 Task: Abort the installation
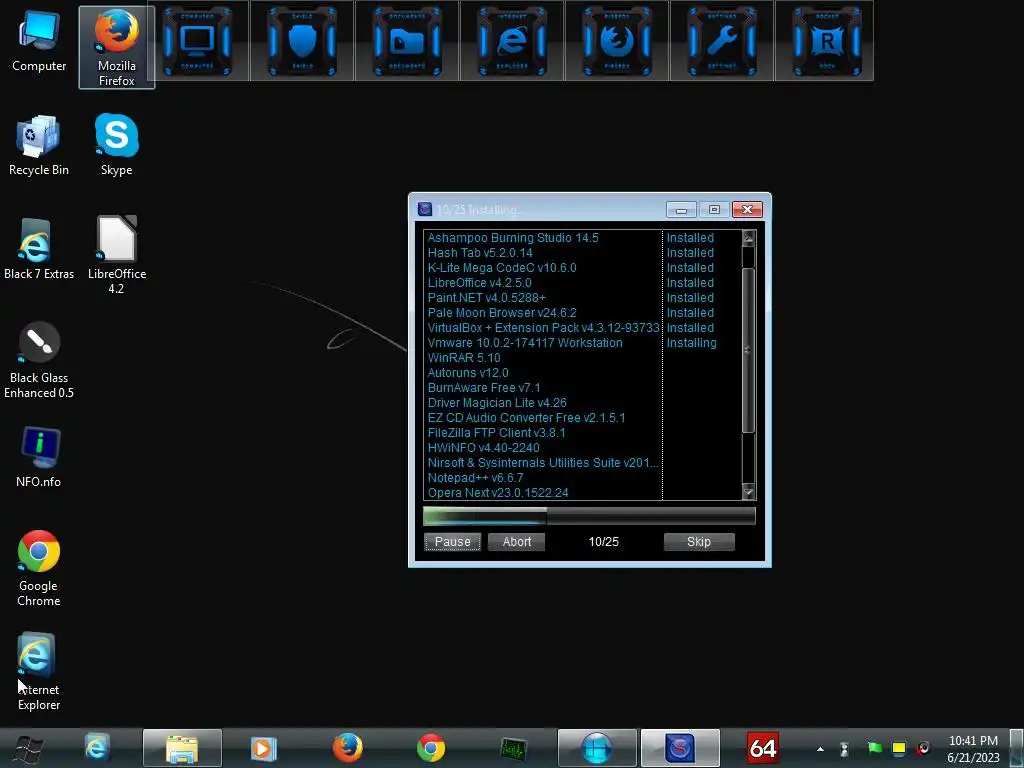[x=517, y=542]
